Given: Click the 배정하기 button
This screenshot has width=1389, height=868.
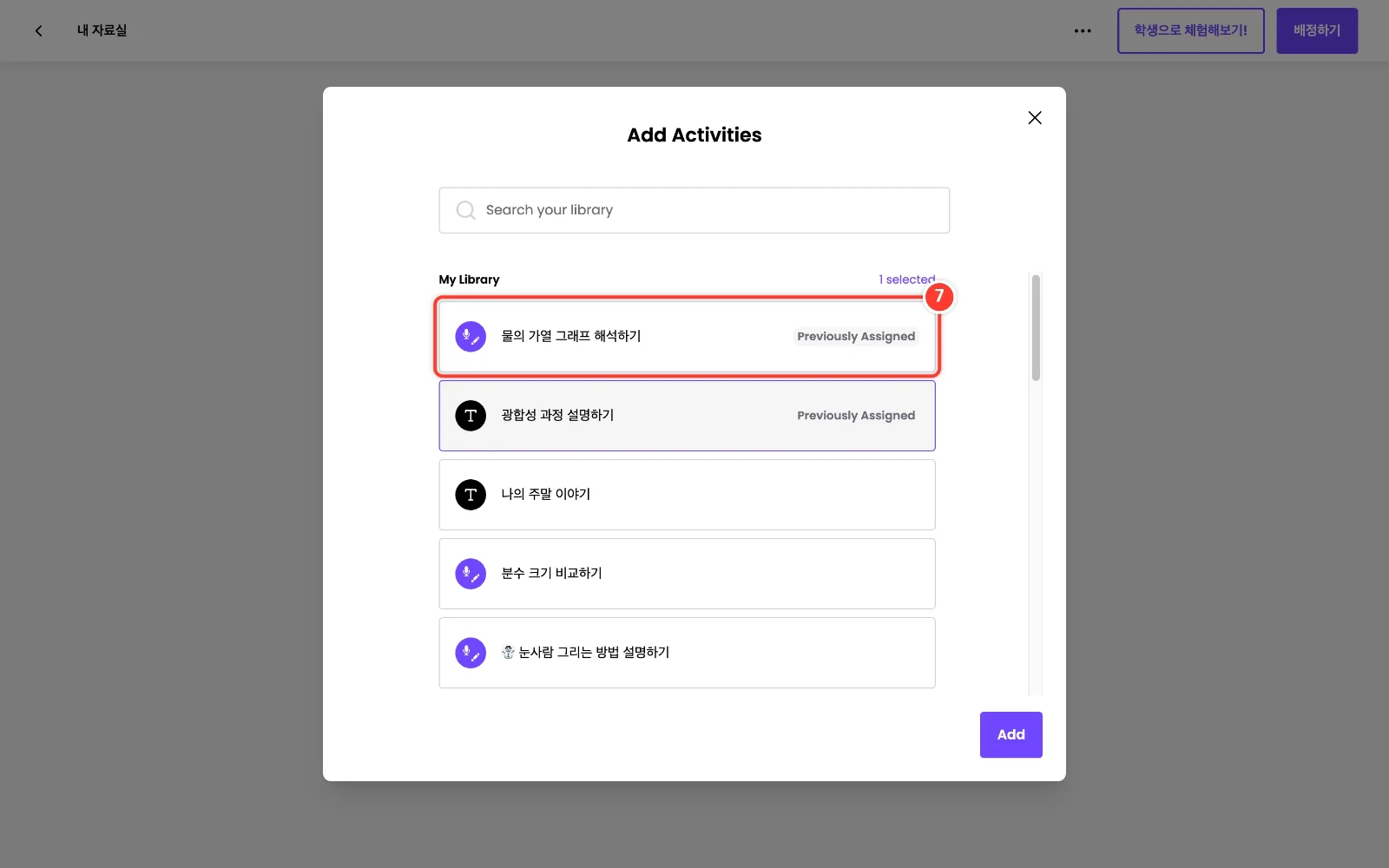Looking at the screenshot, I should 1317,30.
